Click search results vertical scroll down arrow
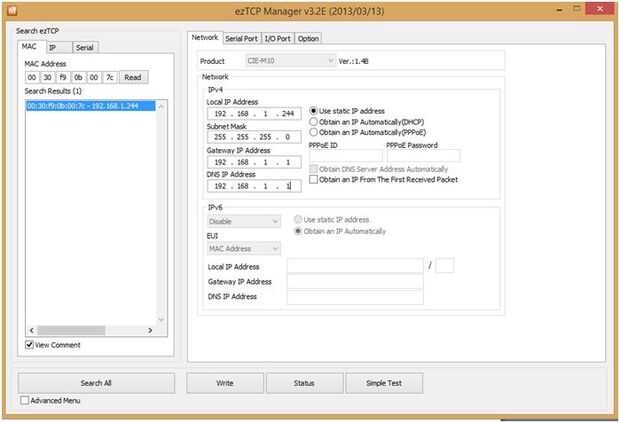Viewport: 620px width, 423px height. coord(161,319)
